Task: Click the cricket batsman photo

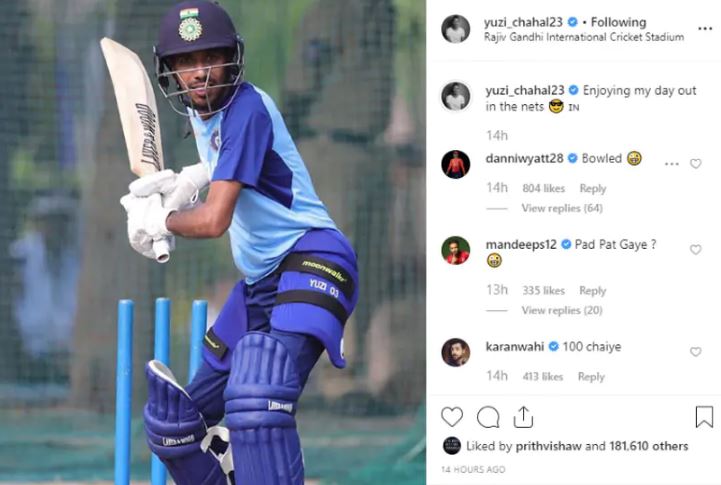Action: tap(213, 242)
